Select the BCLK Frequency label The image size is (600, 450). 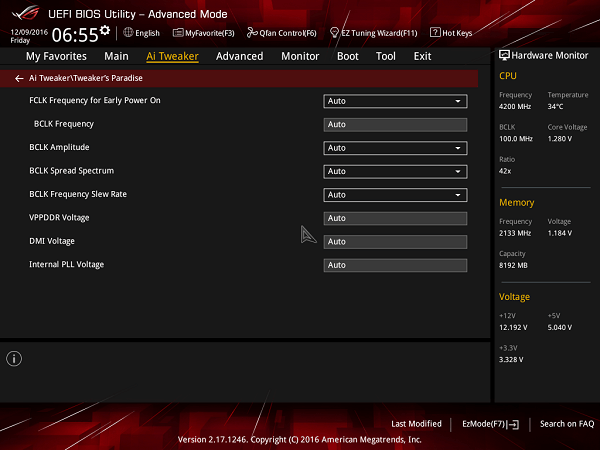tap(64, 124)
